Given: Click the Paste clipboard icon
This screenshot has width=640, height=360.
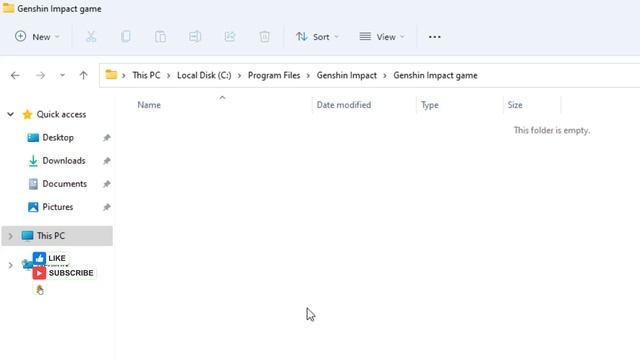Looking at the screenshot, I should coord(160,37).
